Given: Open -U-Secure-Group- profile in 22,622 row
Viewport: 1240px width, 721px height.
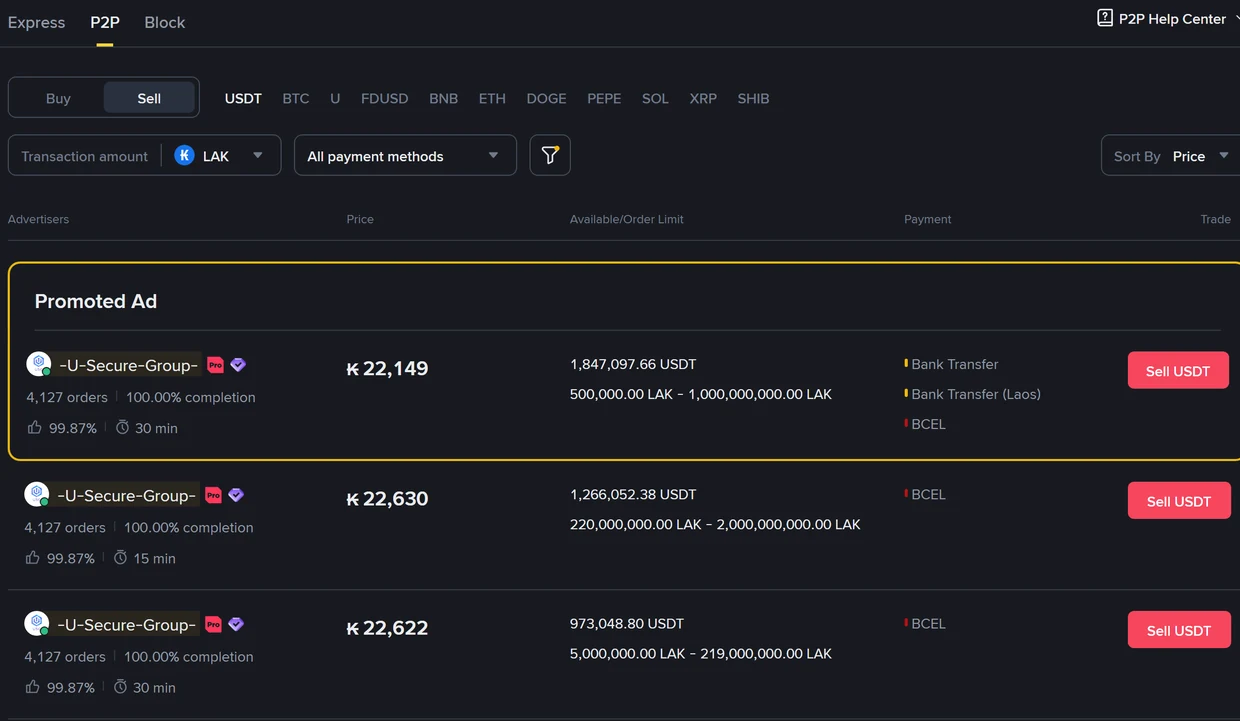Looking at the screenshot, I should (x=126, y=624).
